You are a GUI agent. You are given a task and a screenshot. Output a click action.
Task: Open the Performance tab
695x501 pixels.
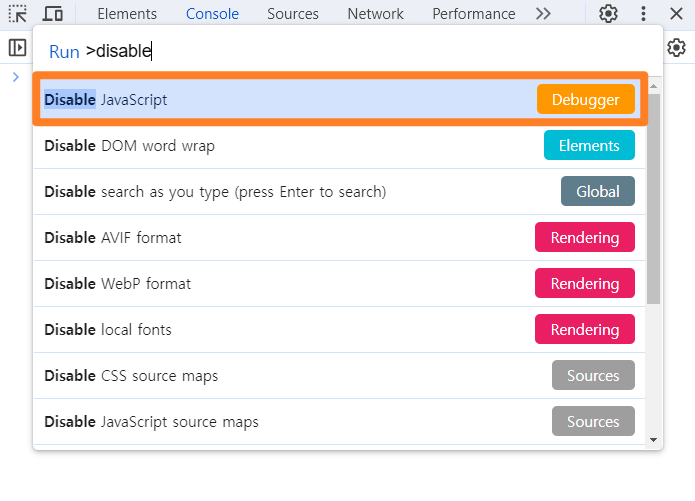[474, 14]
